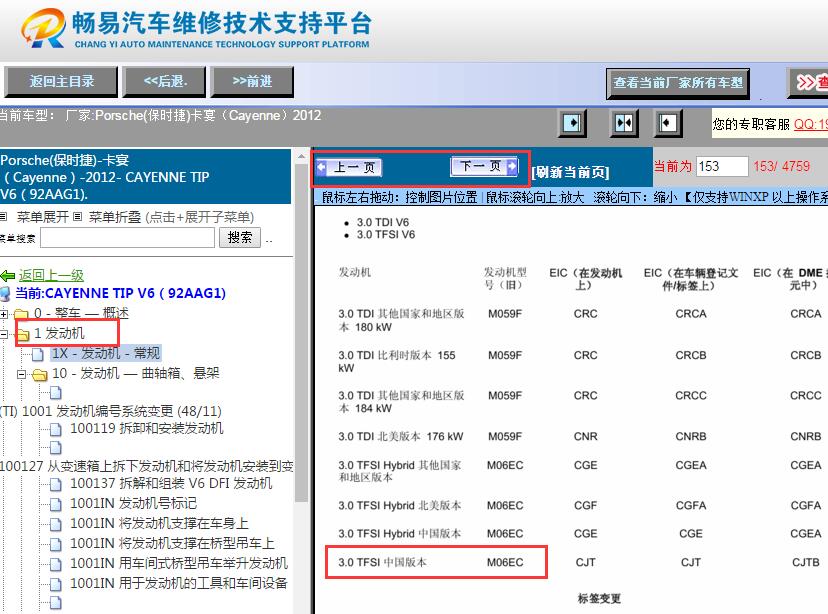
Task: Select 10 - 发动机 — 曲轴箱、悬架 folder
Action: coord(135,373)
